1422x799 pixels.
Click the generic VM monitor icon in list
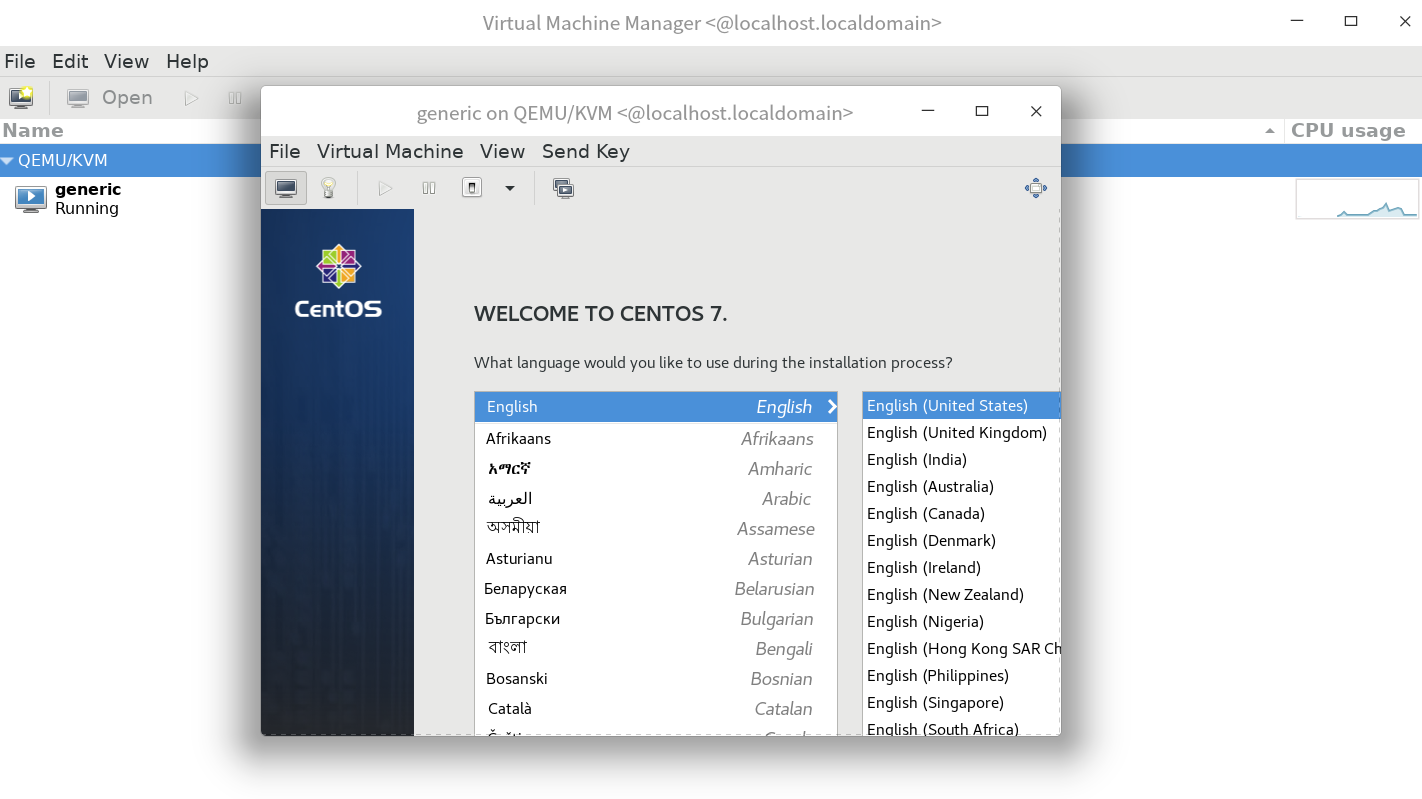31,199
